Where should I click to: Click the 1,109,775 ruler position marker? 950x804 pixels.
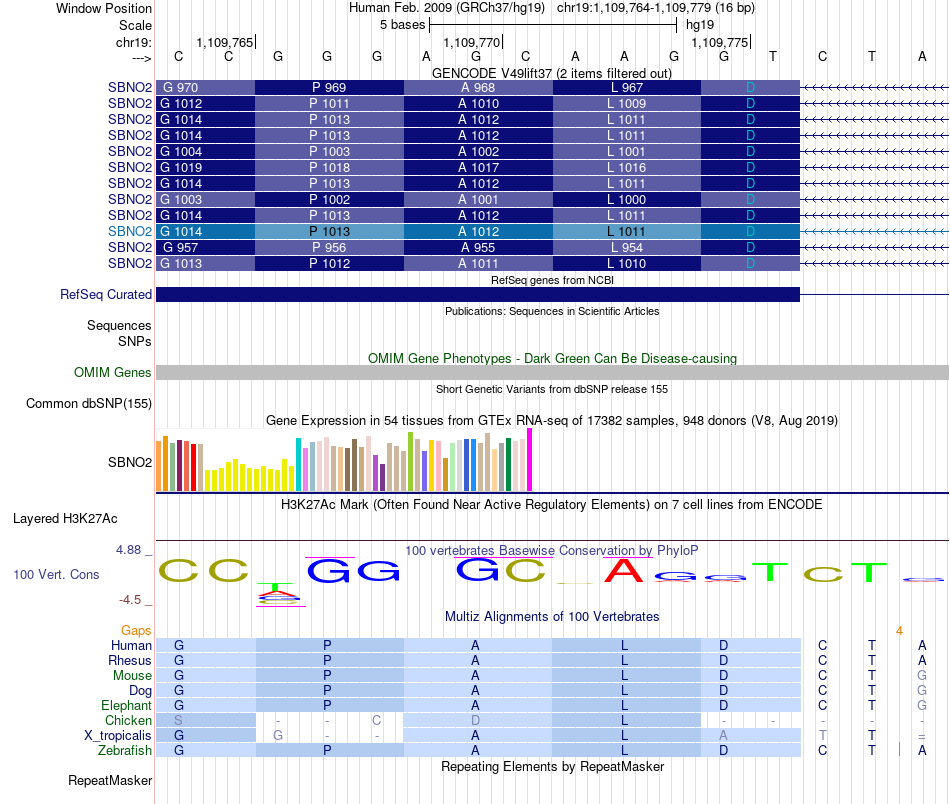click(721, 42)
